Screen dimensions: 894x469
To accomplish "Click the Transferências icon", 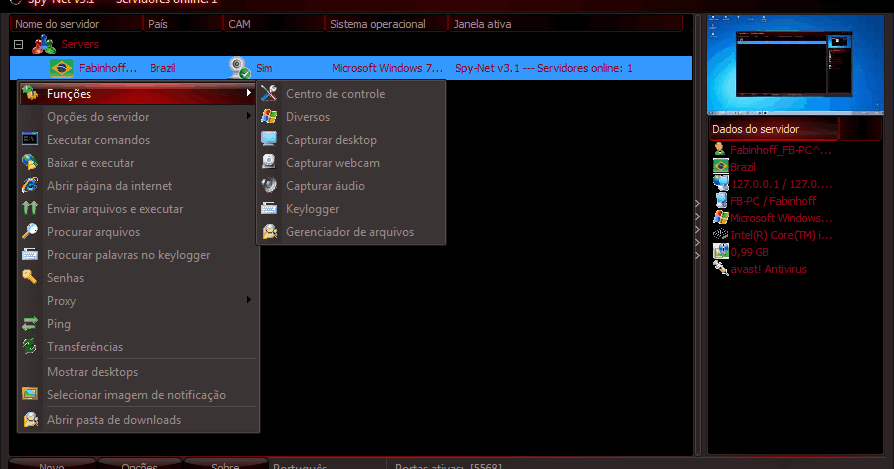I will pyautogui.click(x=30, y=346).
